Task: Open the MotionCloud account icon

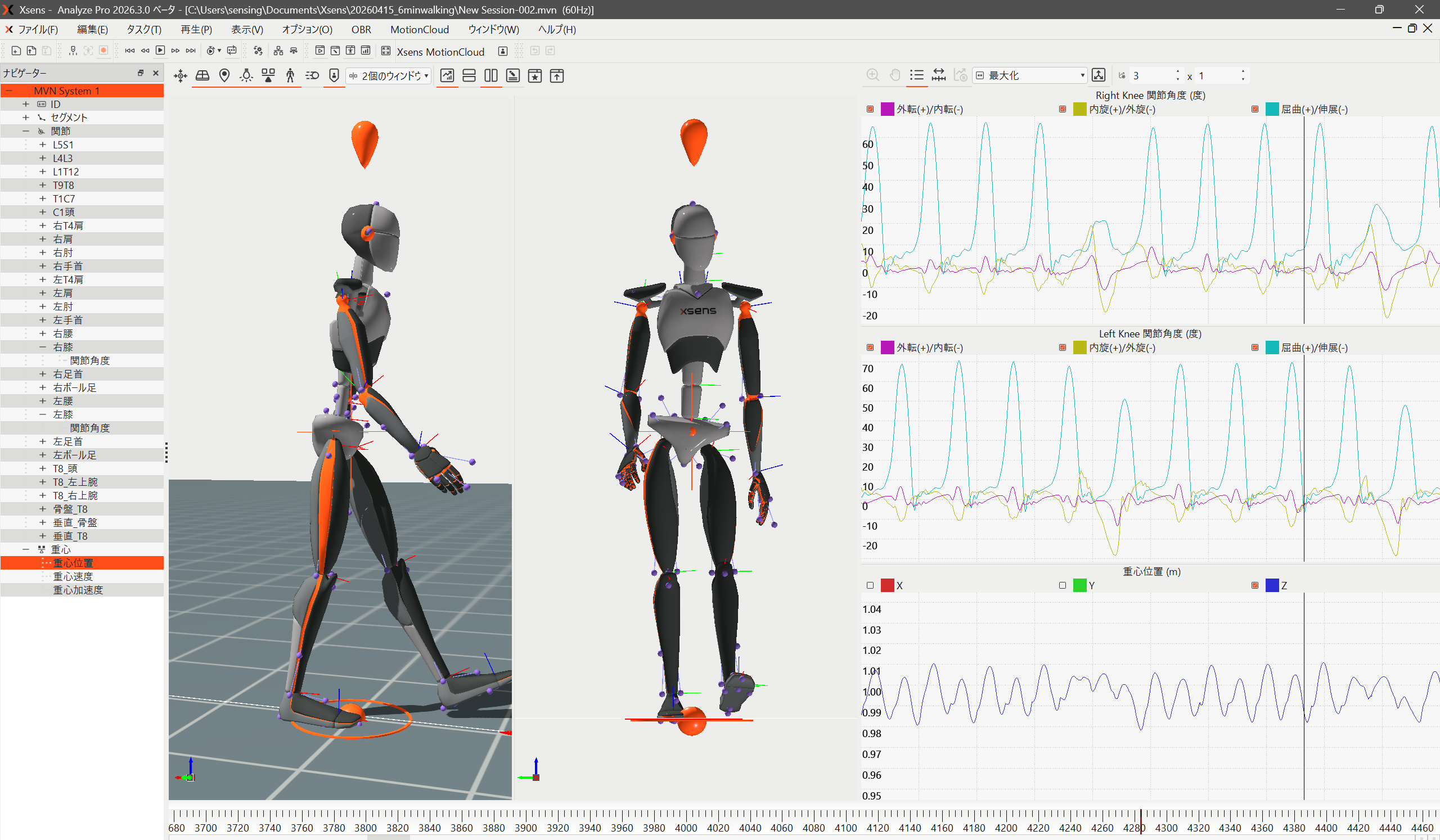Action: [x=503, y=51]
